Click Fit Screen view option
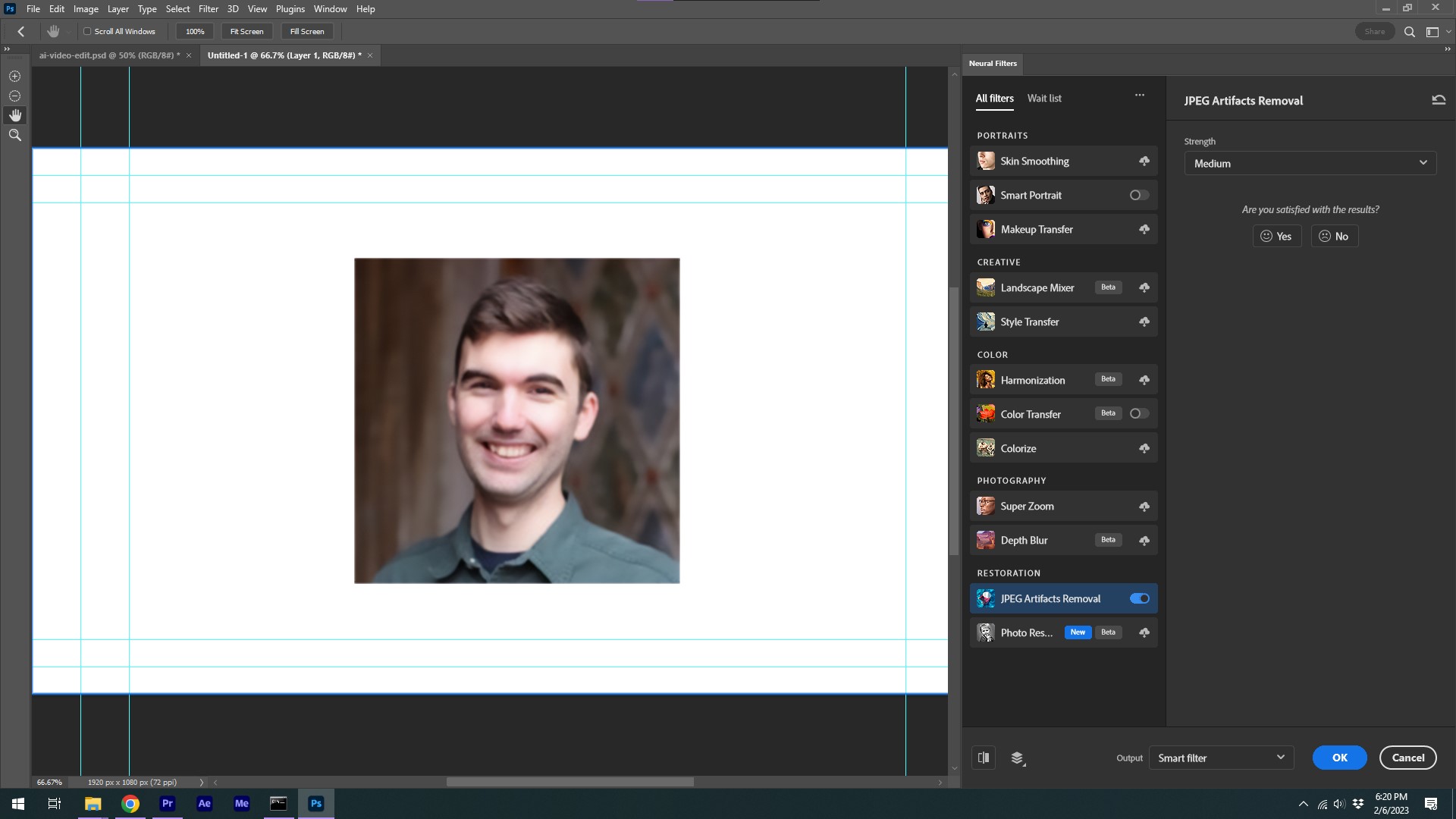This screenshot has height=819, width=1456. [246, 31]
